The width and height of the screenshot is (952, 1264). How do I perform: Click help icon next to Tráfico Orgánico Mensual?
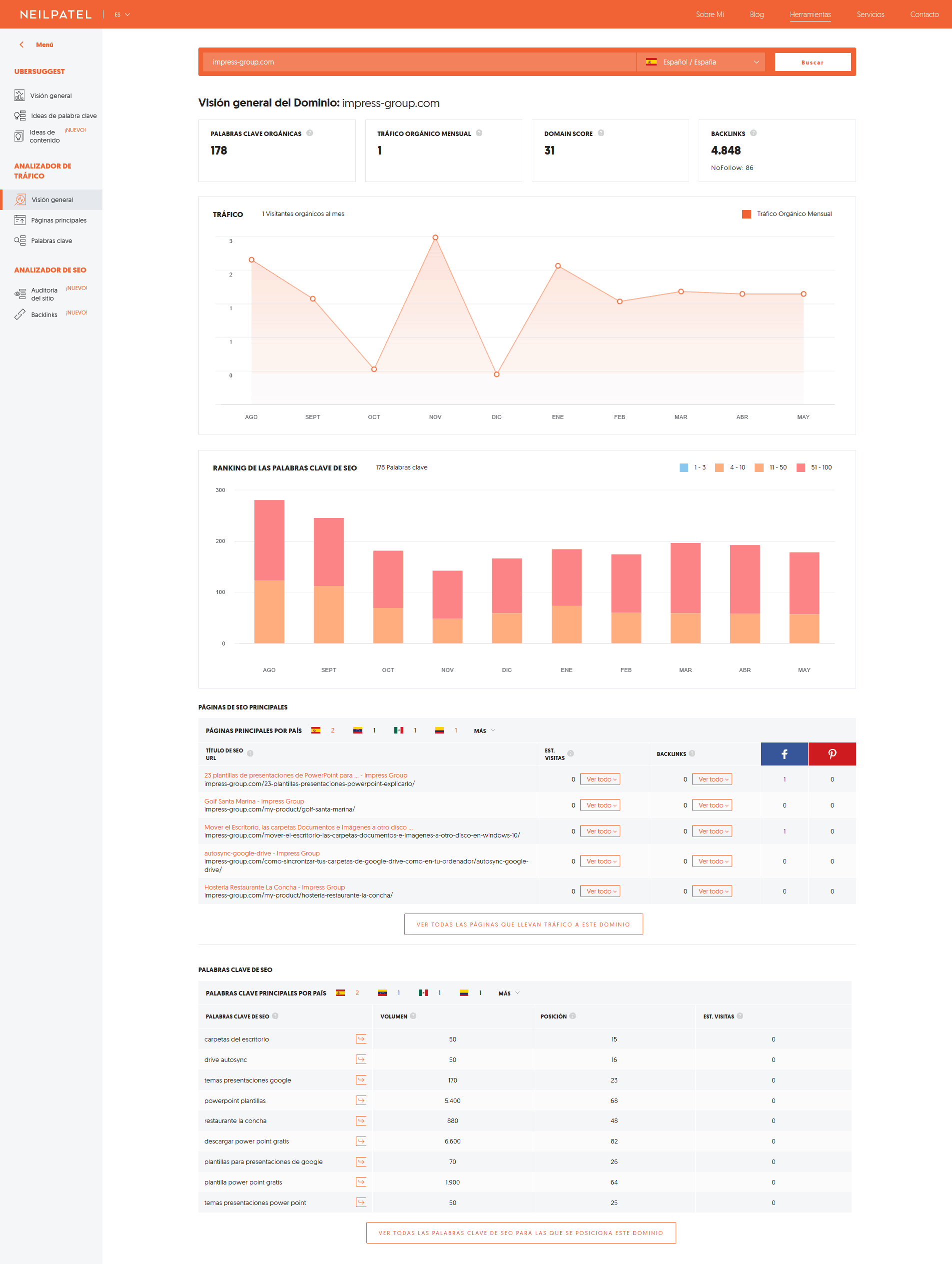(x=479, y=133)
